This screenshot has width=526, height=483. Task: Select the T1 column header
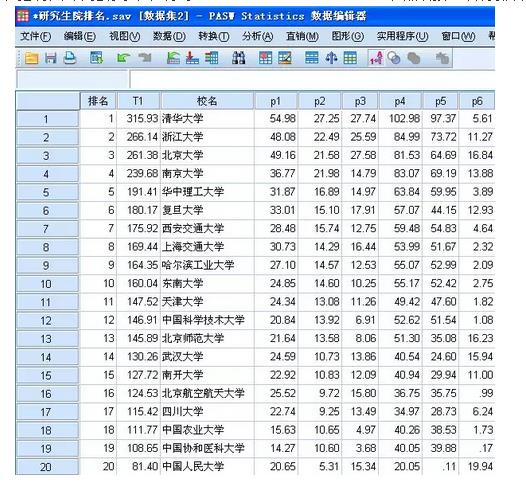pos(138,101)
